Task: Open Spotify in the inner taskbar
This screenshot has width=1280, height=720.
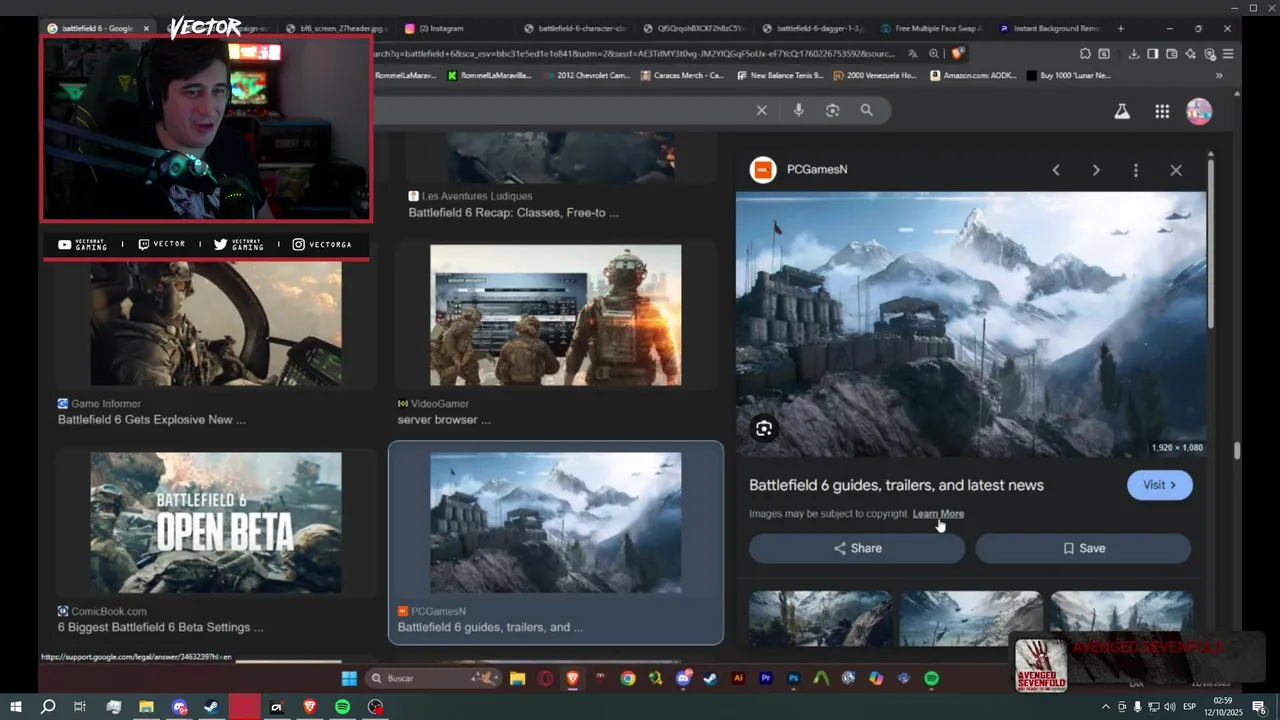Action: tap(931, 678)
